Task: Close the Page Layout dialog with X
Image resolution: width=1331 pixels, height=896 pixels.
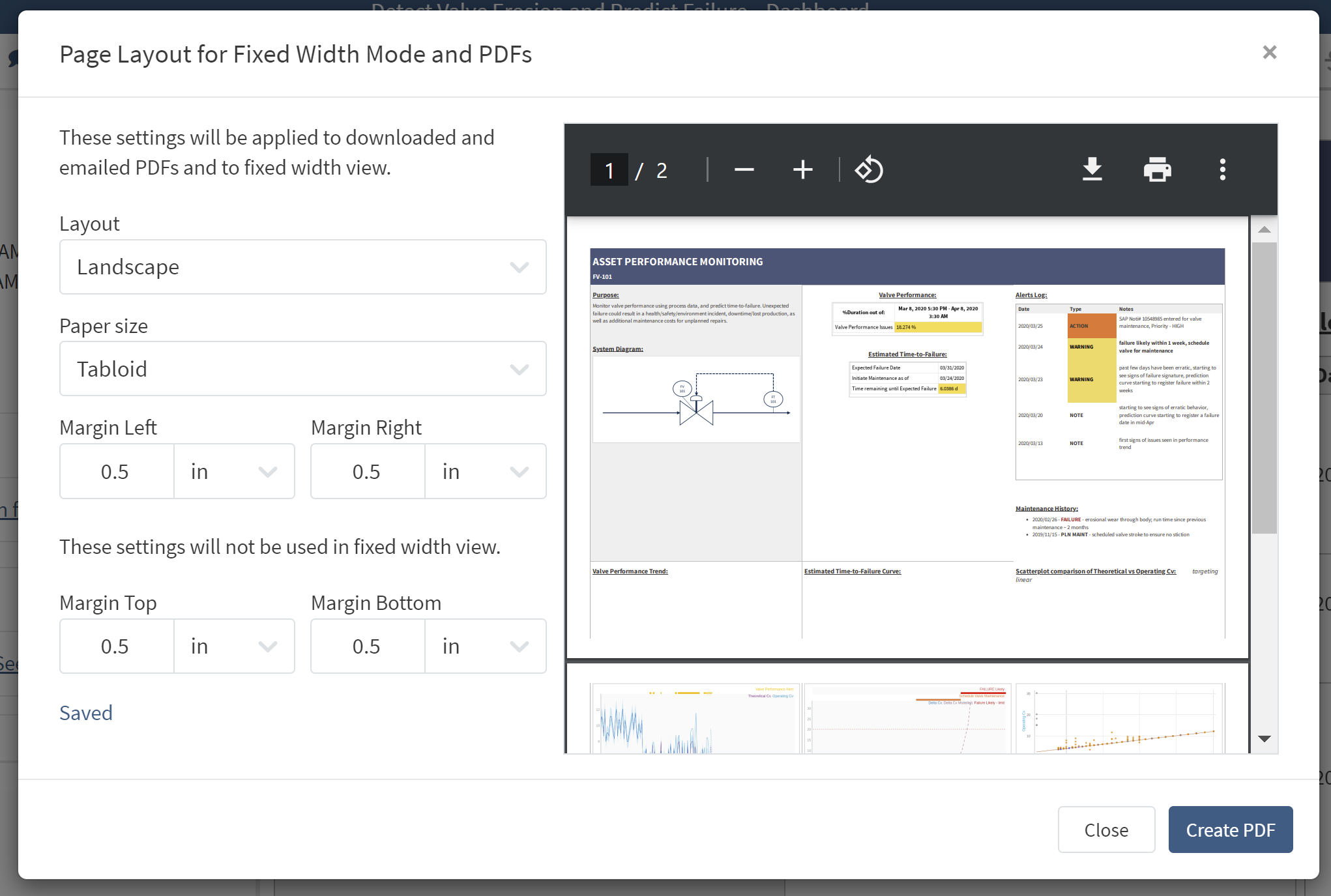Action: tap(1269, 53)
